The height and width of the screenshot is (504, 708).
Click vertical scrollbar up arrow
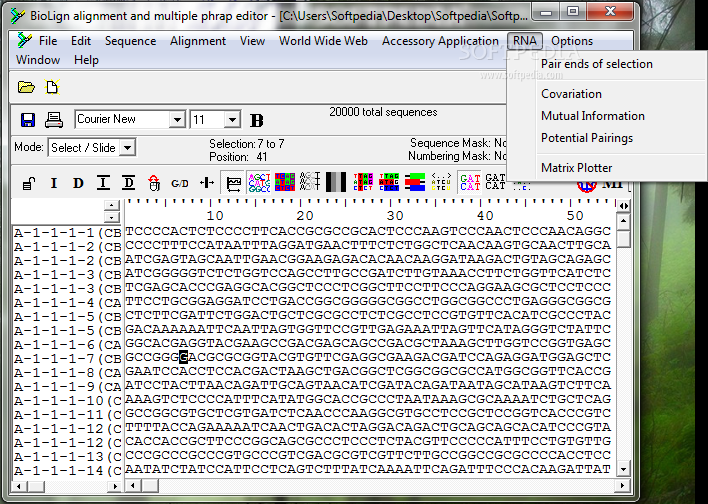click(x=623, y=221)
